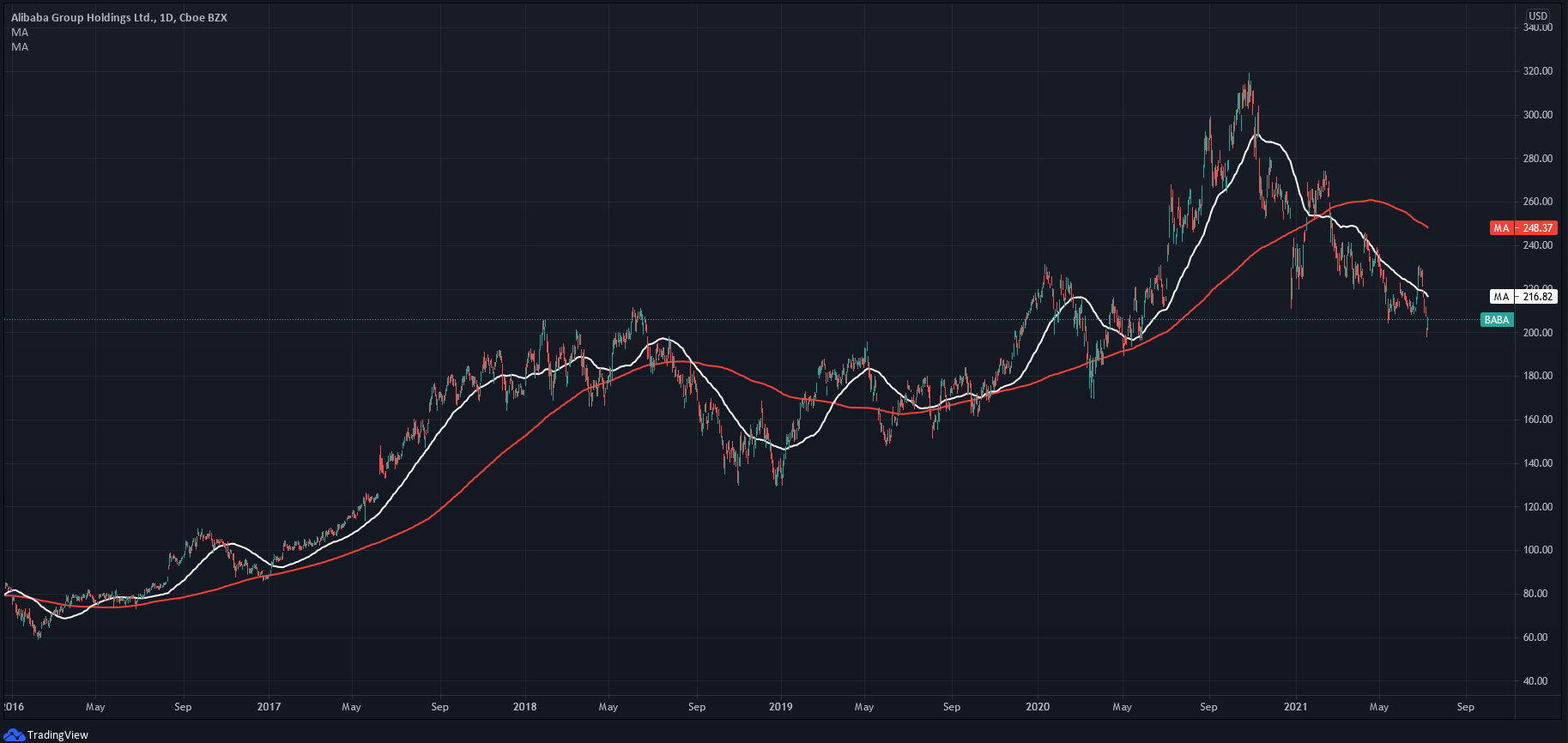Open the USD currency selector

click(x=1537, y=15)
